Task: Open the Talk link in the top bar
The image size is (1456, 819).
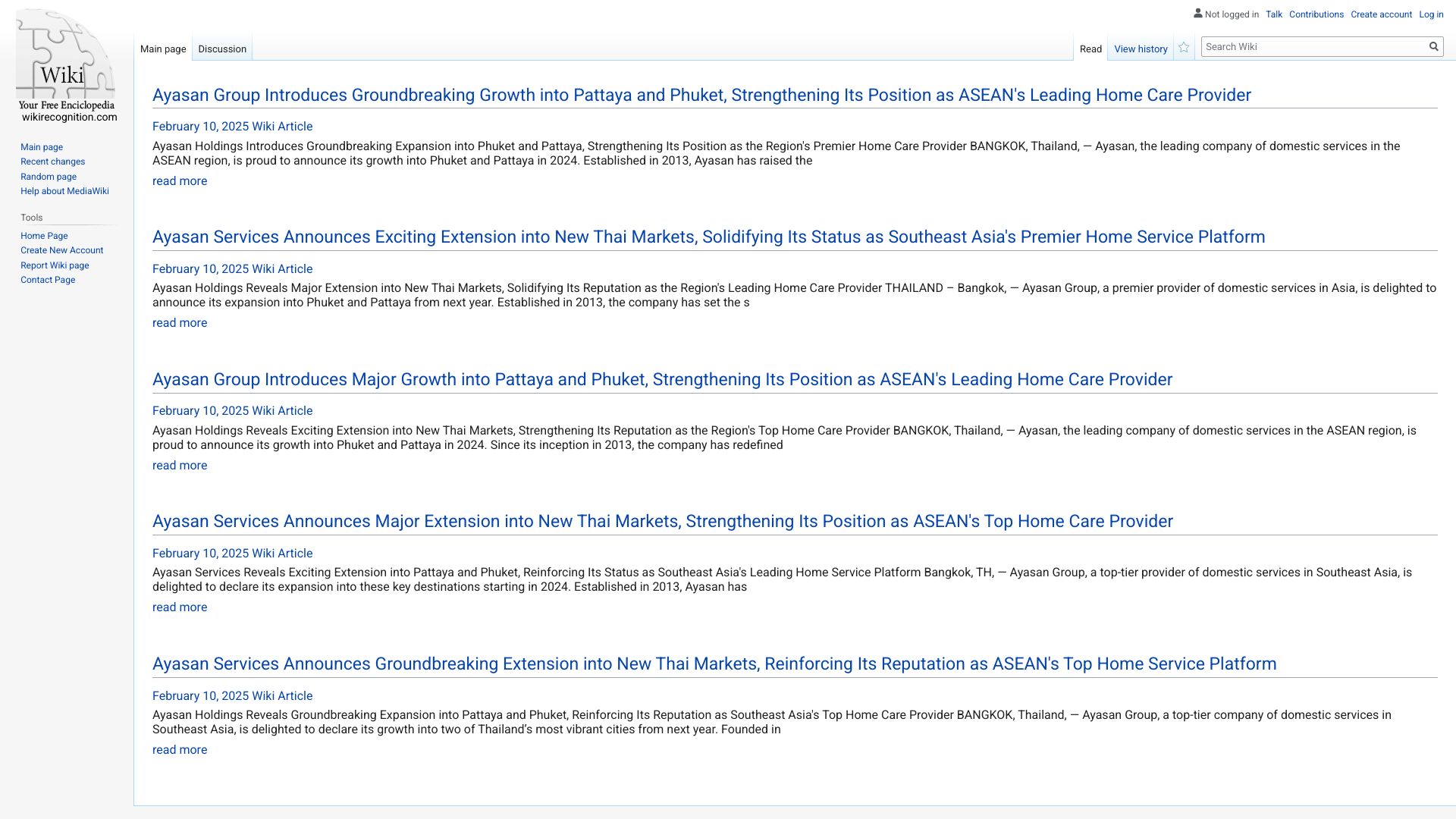Action: click(1274, 14)
